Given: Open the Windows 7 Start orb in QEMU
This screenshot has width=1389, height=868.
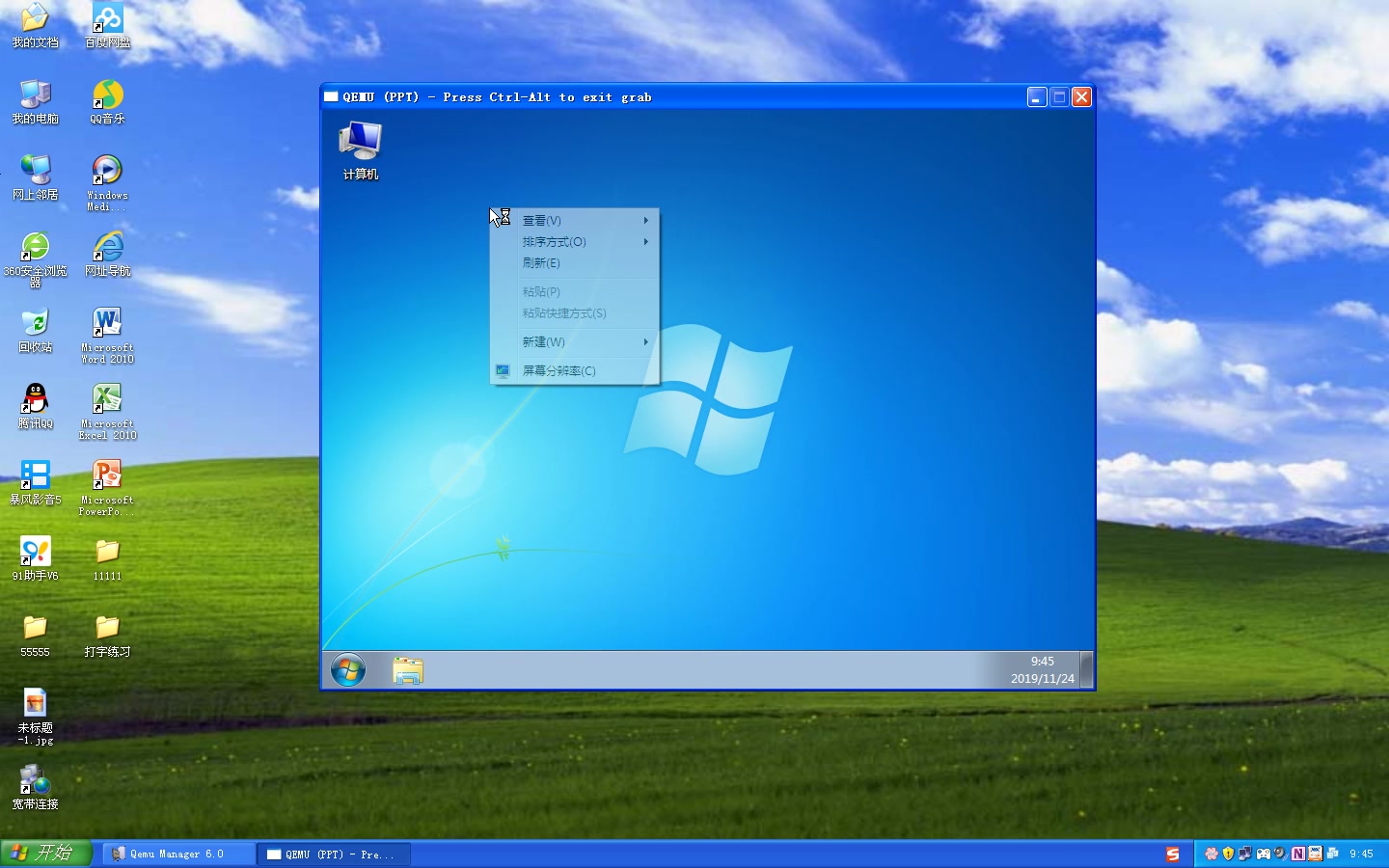Looking at the screenshot, I should click(x=348, y=669).
